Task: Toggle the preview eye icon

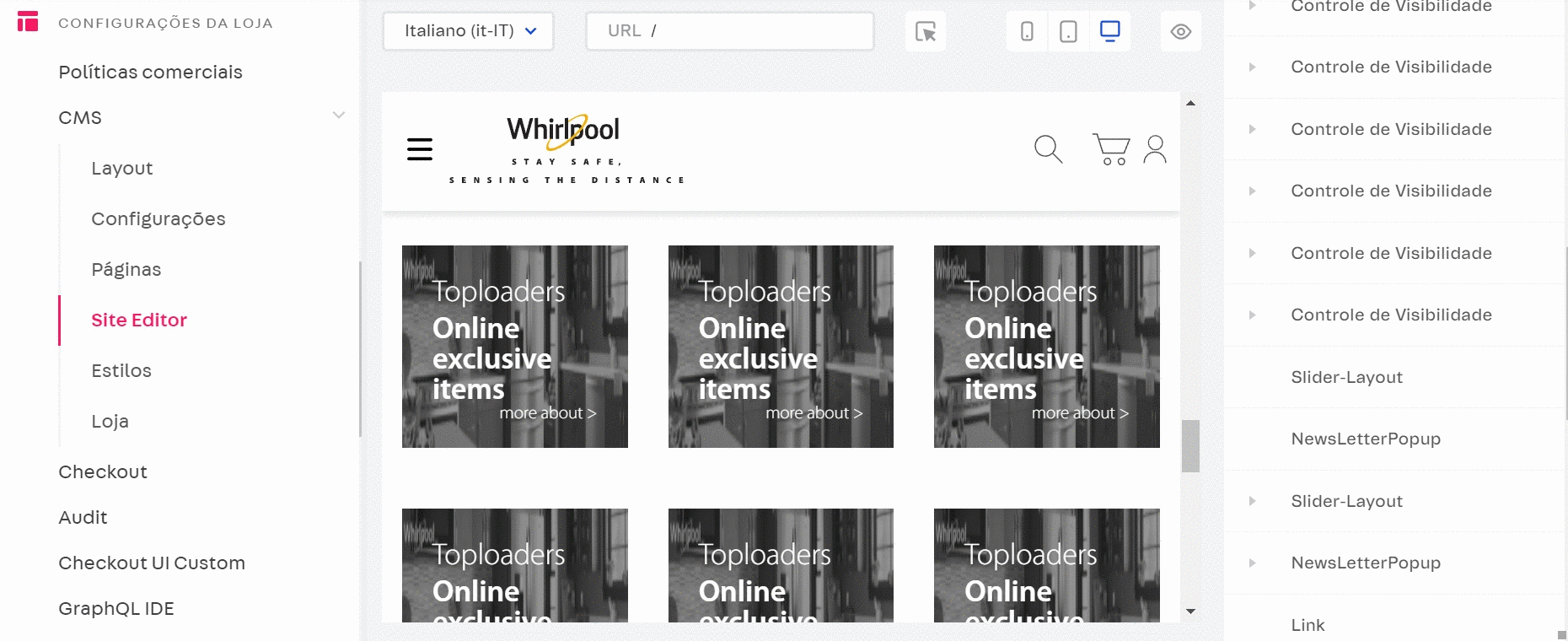Action: click(x=1180, y=32)
